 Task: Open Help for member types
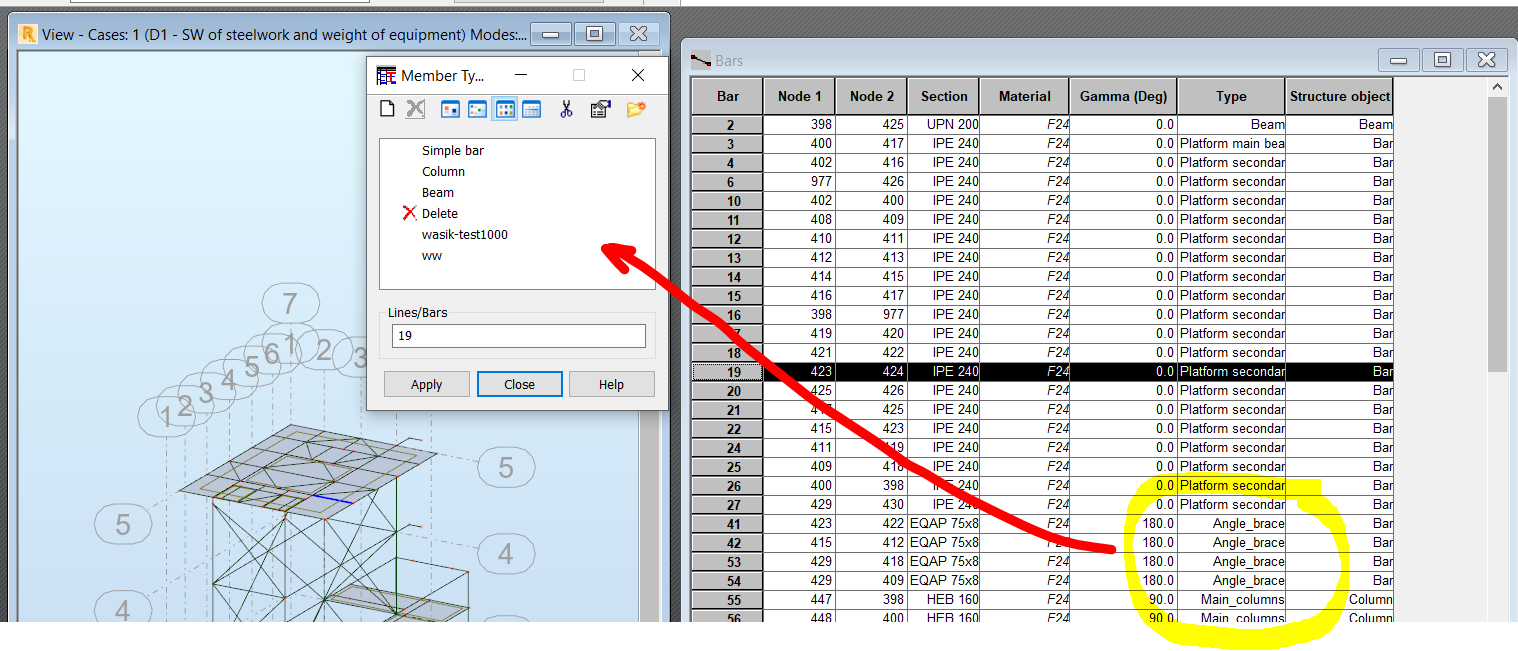coord(611,383)
